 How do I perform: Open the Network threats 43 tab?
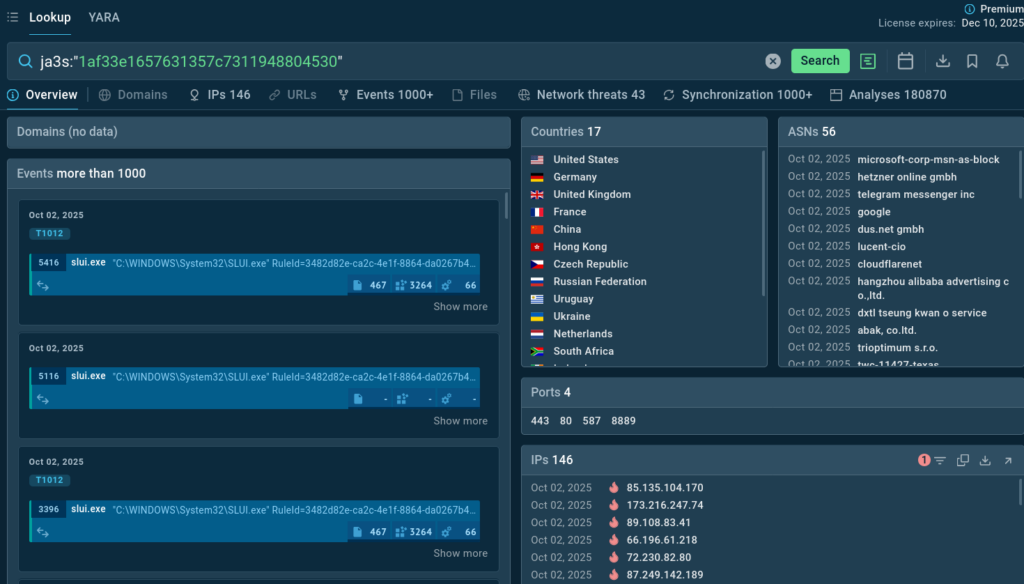pyautogui.click(x=581, y=95)
